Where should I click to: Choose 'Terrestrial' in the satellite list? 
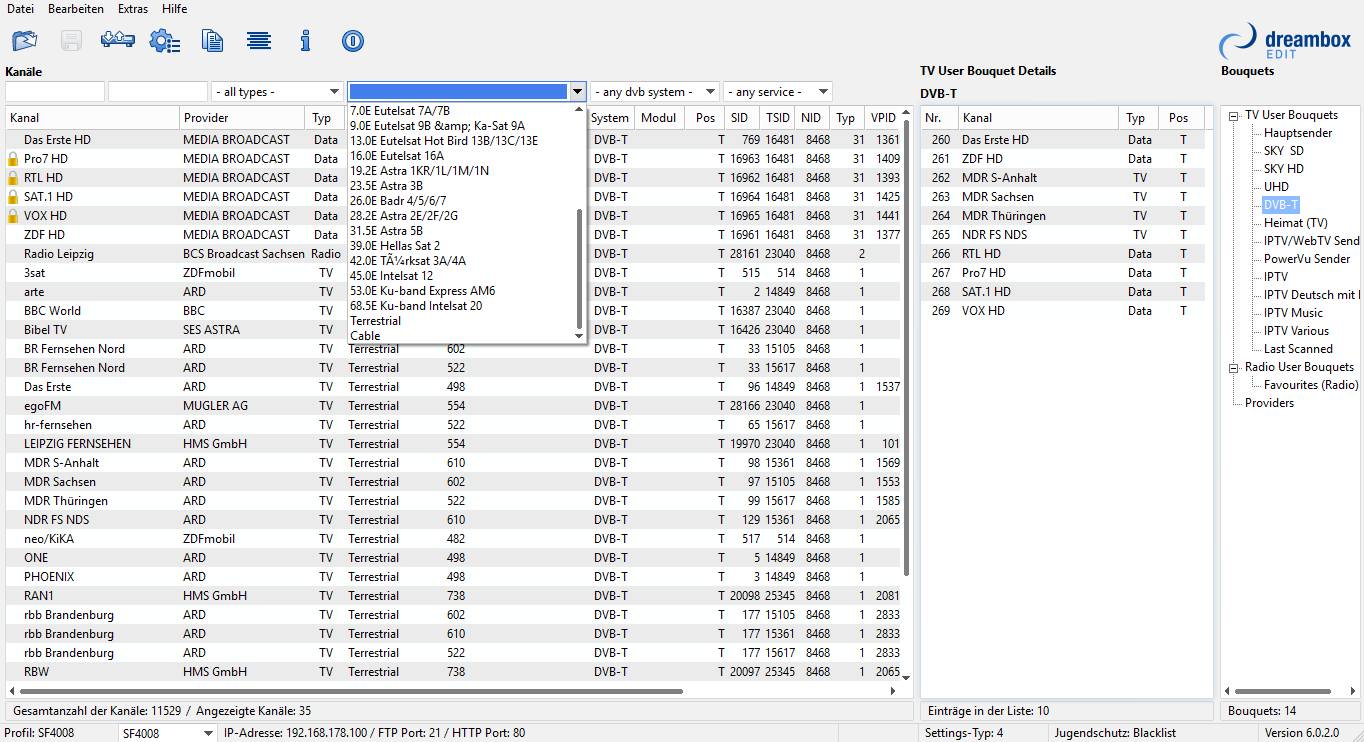[375, 321]
